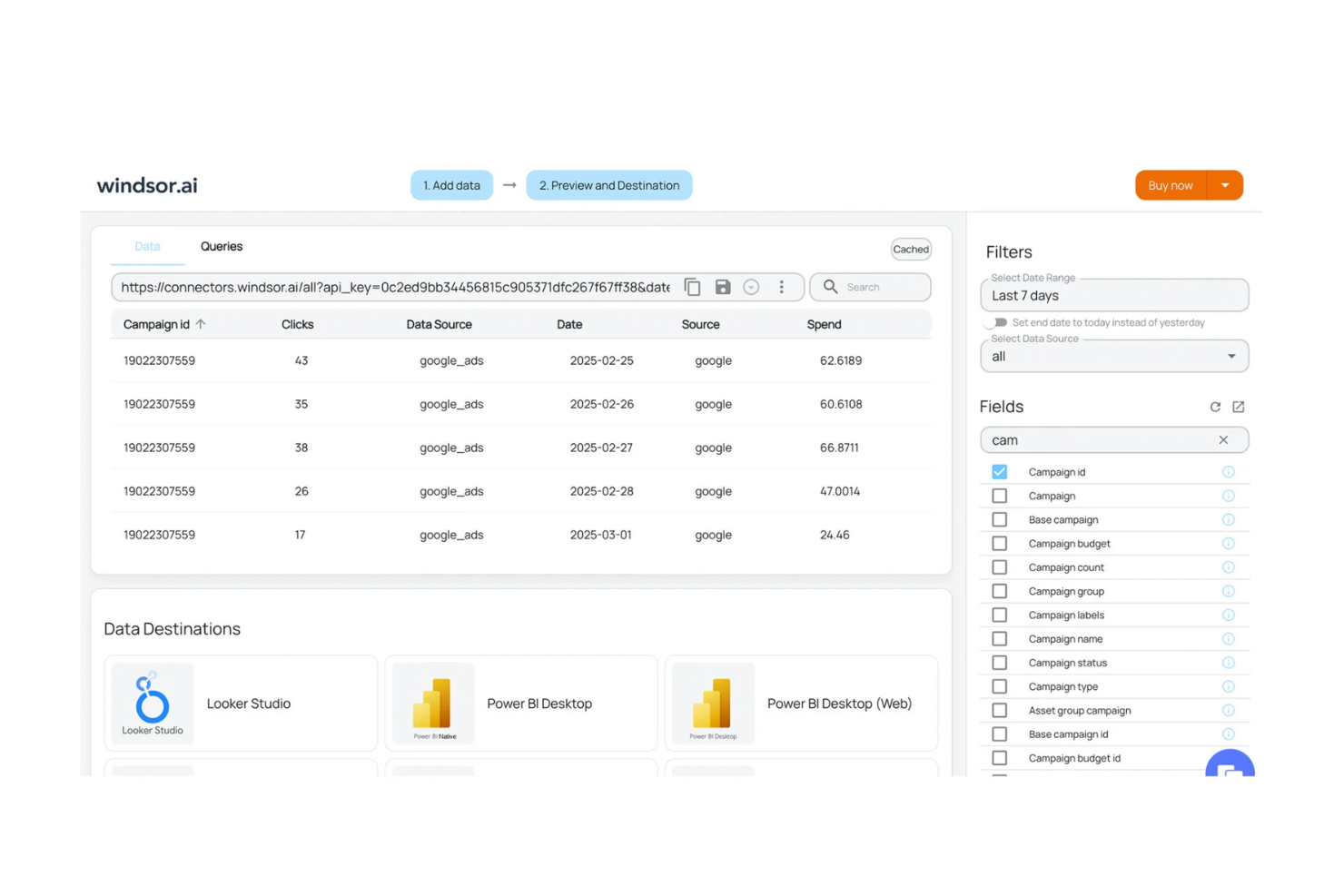The width and height of the screenshot is (1344, 896).
Task: Uncheck the Campaign id field
Action: [999, 471]
